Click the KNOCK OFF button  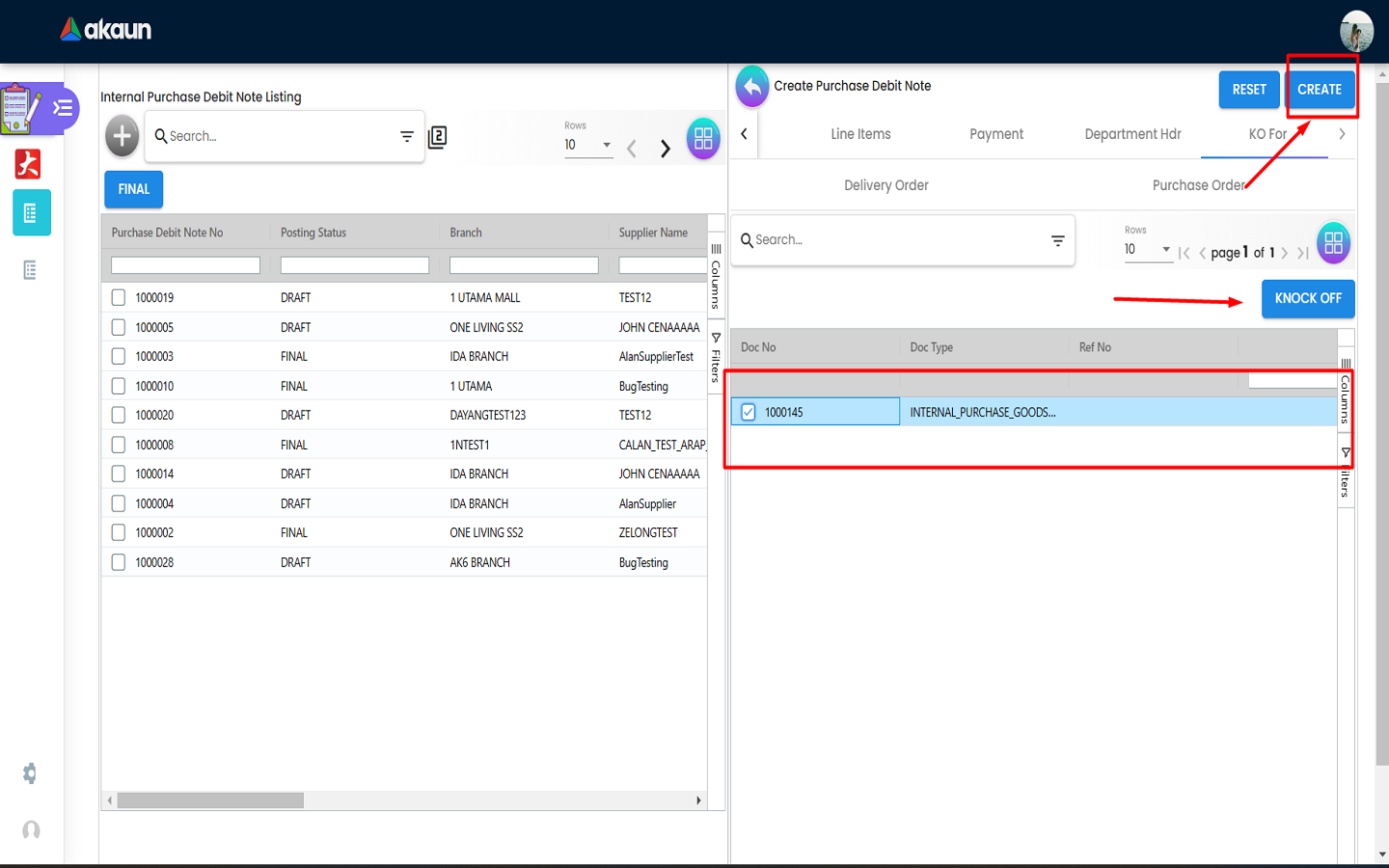coord(1307,299)
